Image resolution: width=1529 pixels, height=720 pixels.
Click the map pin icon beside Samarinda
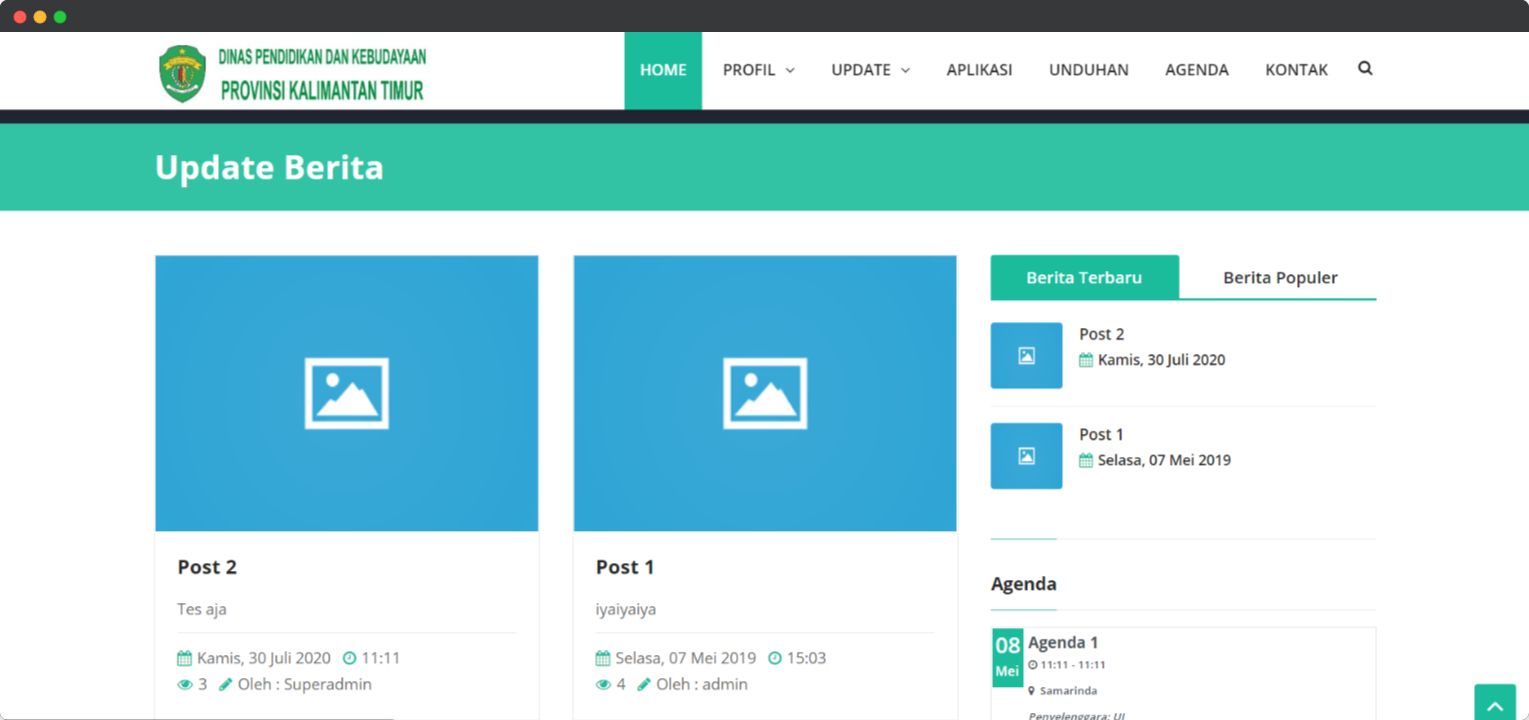click(1032, 691)
